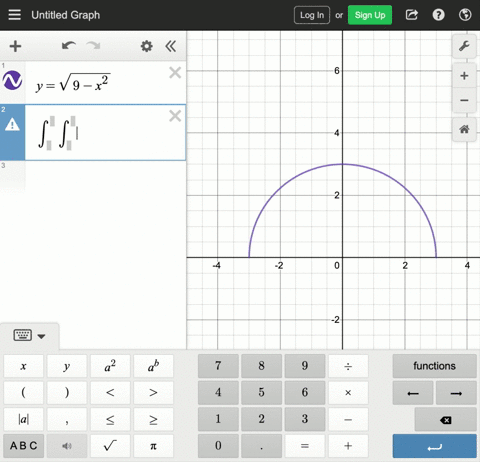Viewport: 480px width, 462px height.
Task: Tap the number 5 key
Action: 261,393
